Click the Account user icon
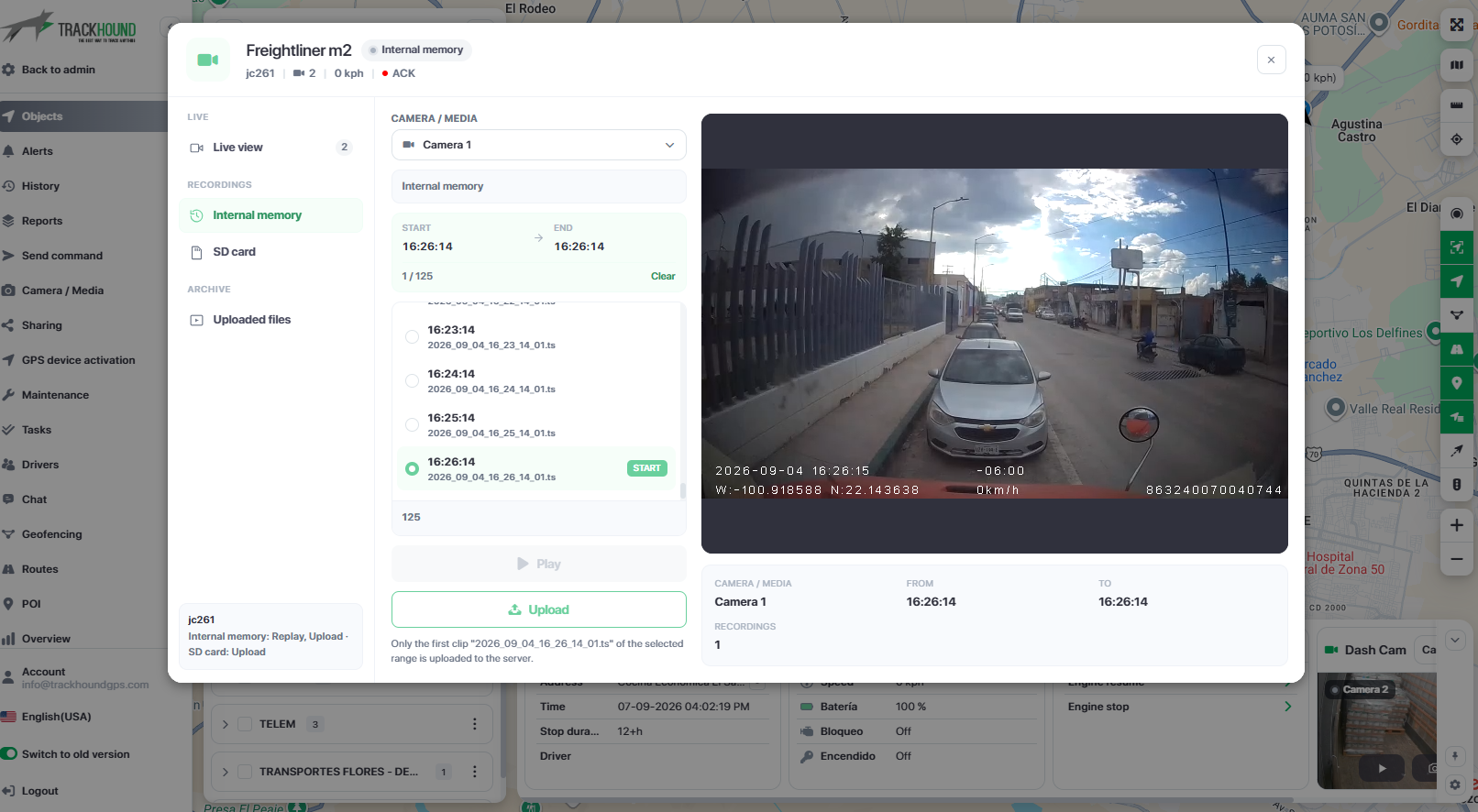Screen dimensions: 1478x812 tap(8, 678)
